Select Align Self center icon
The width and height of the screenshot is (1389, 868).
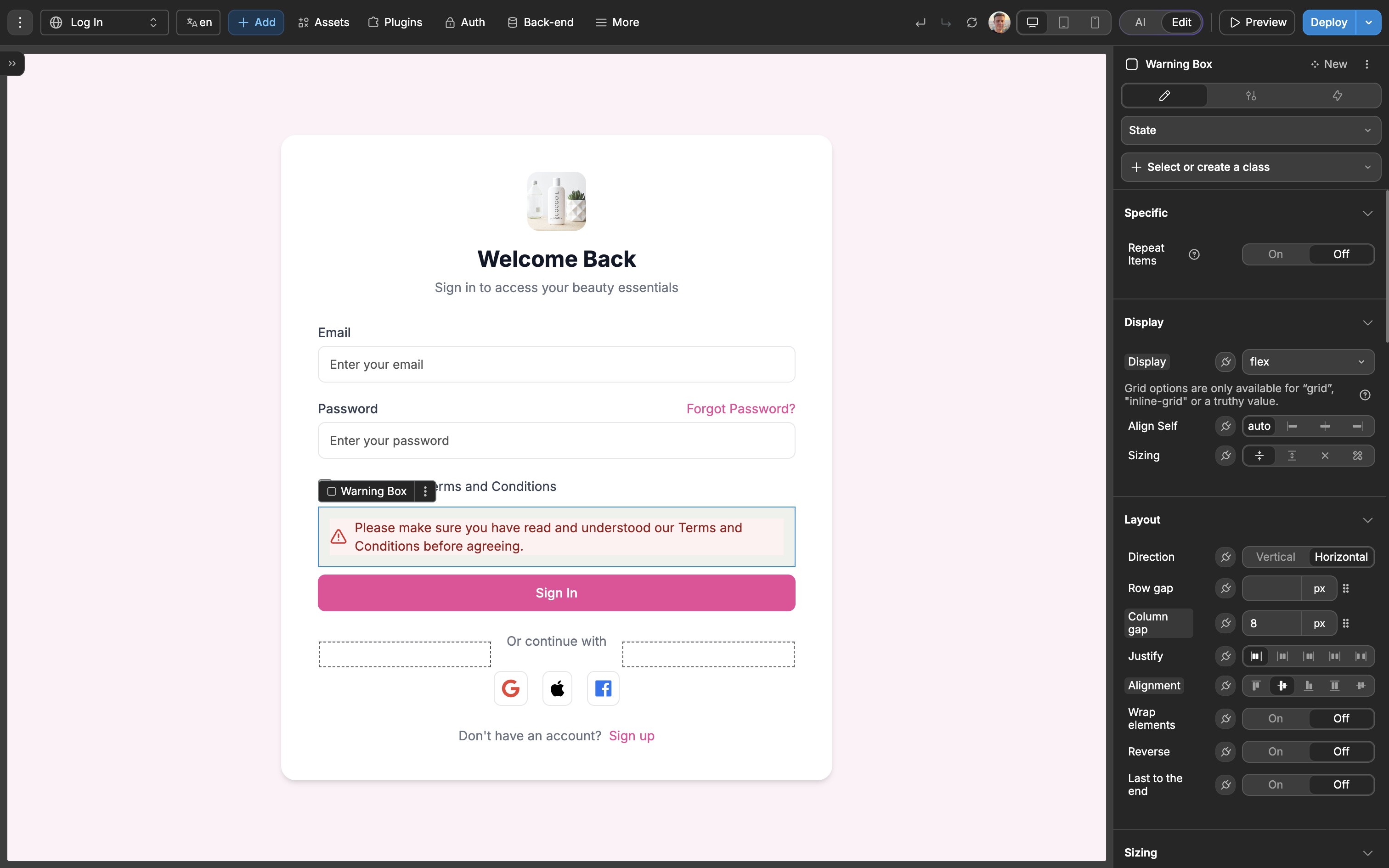(x=1325, y=426)
